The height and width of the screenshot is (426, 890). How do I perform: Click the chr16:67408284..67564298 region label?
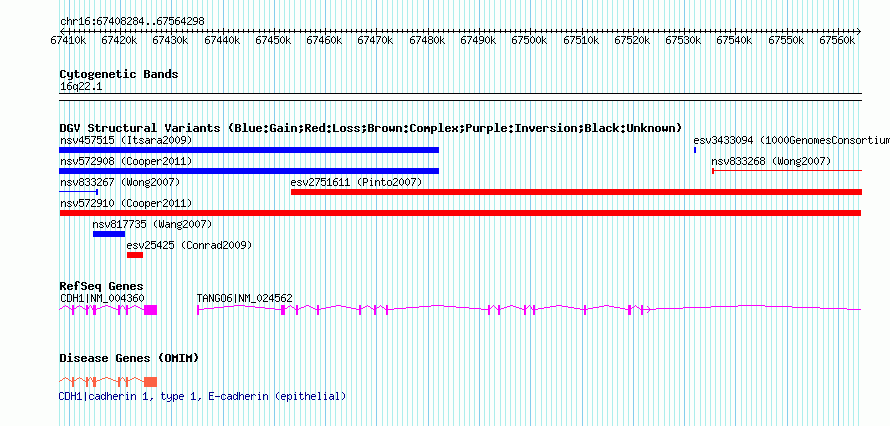[132, 22]
